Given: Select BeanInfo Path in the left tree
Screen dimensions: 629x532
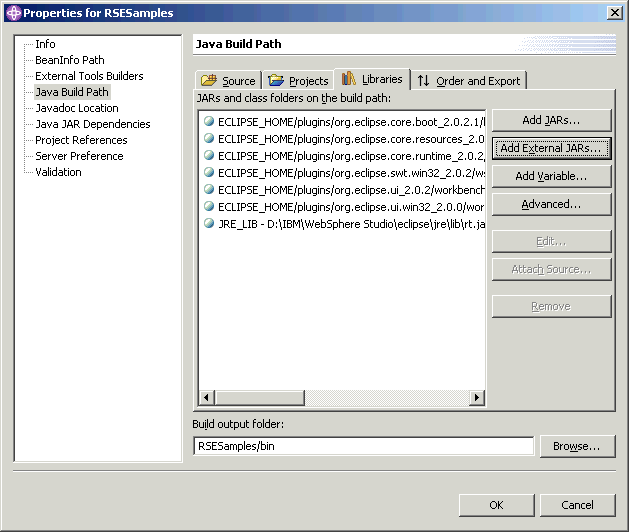Looking at the screenshot, I should click(69, 60).
